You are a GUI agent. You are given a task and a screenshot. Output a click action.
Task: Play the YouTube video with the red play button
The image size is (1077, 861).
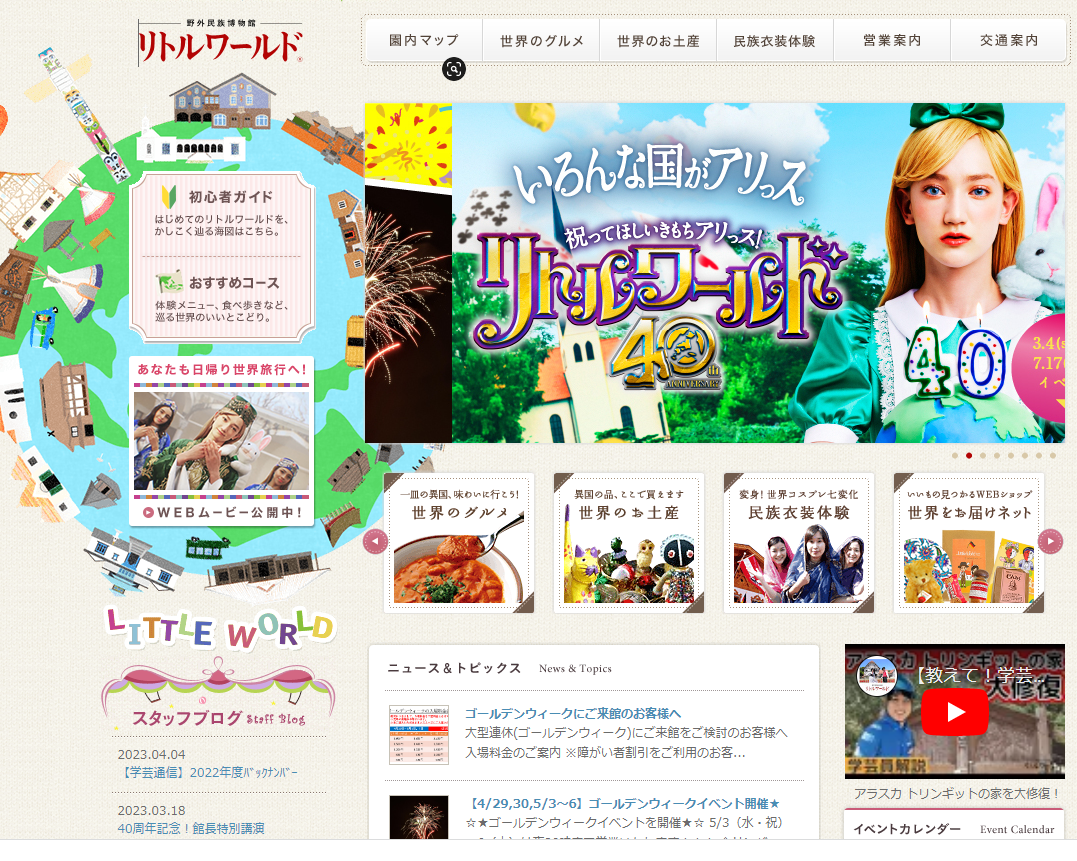954,712
